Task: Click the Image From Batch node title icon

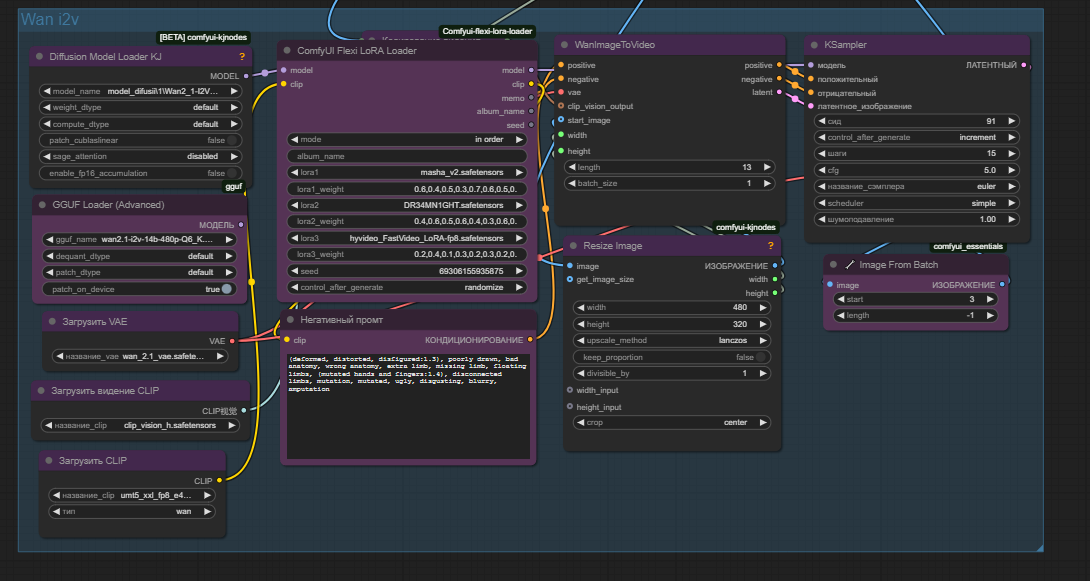Action: [x=849, y=265]
